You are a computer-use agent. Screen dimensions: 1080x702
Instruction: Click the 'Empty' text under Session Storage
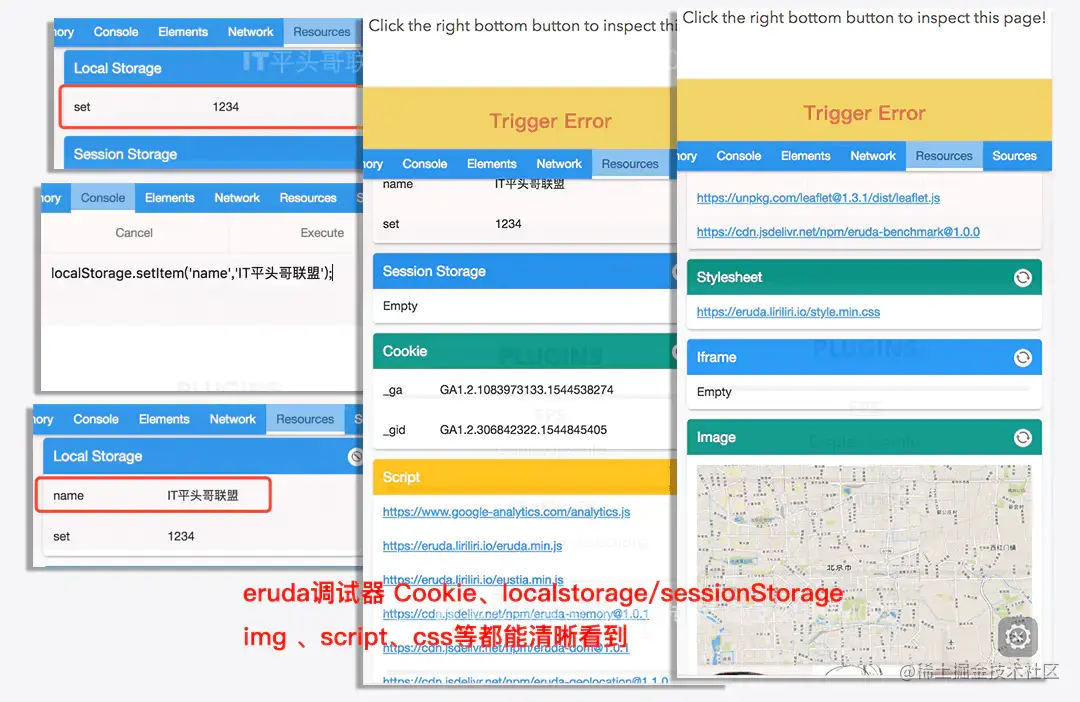point(400,306)
